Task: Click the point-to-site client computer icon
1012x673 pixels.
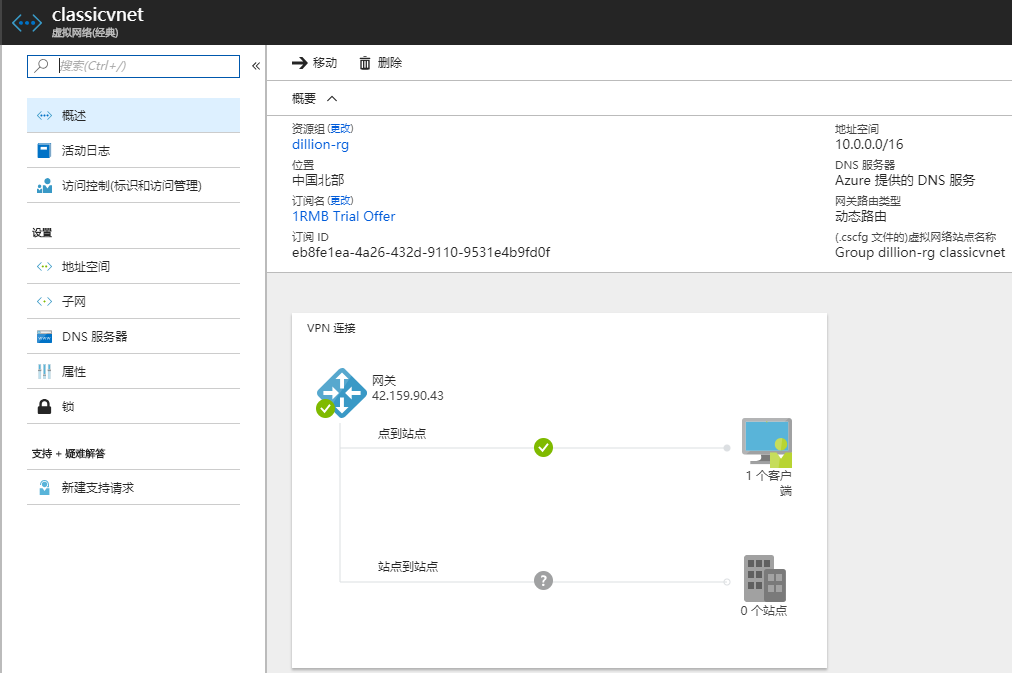Action: pyautogui.click(x=767, y=441)
